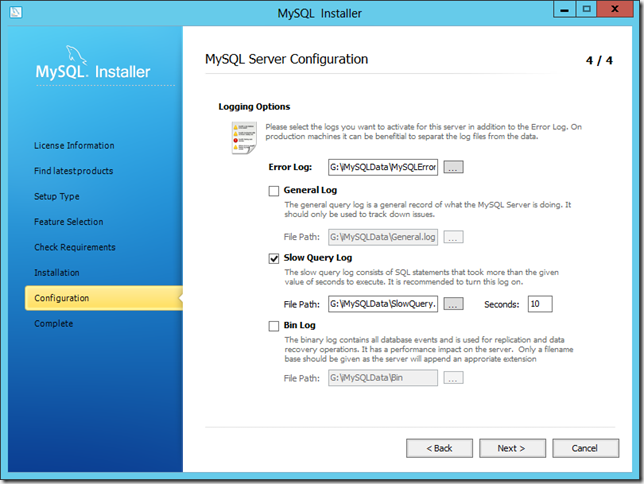This screenshot has width=644, height=484.
Task: Go to License Information step
Action: click(x=74, y=145)
